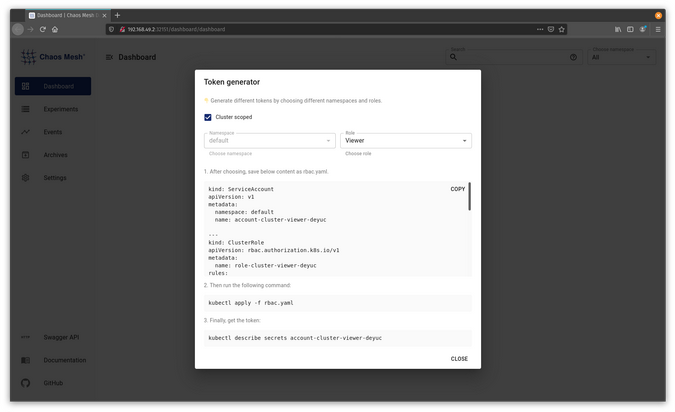Open the Role dropdown showing Viewer
Screen dimensions: 675x412
pyautogui.click(x=406, y=141)
